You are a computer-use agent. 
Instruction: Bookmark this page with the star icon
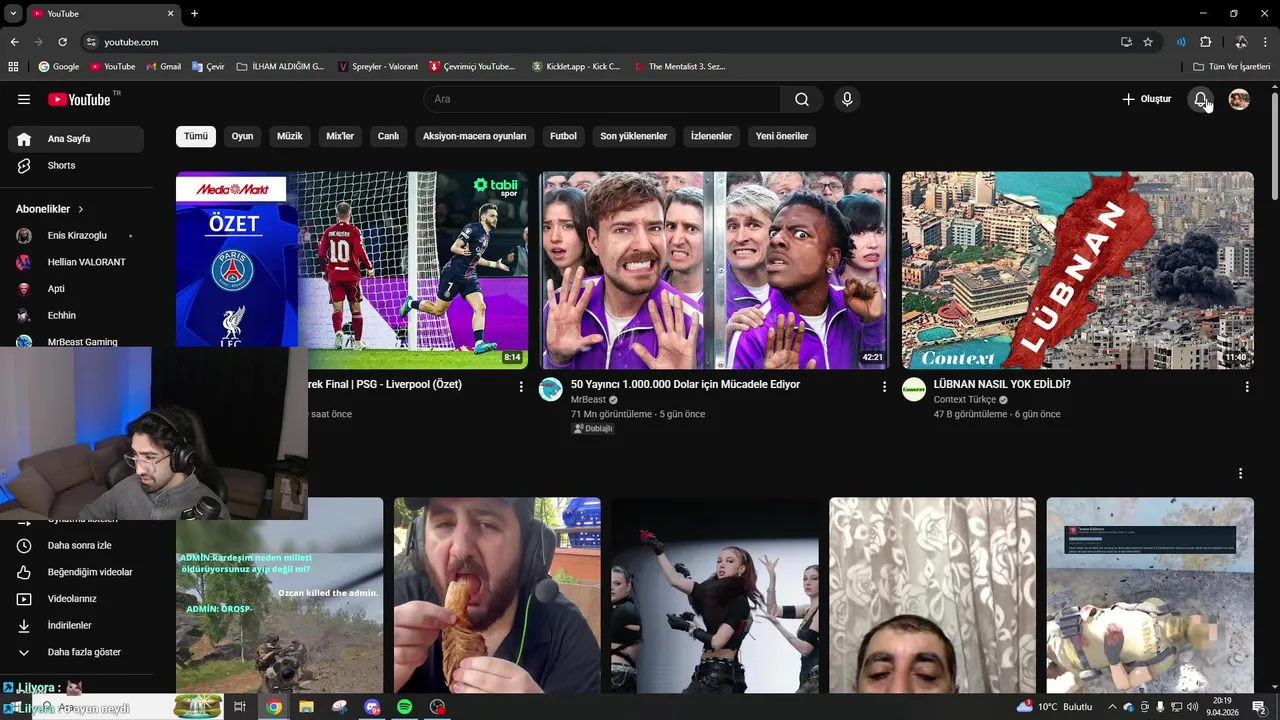[1148, 42]
